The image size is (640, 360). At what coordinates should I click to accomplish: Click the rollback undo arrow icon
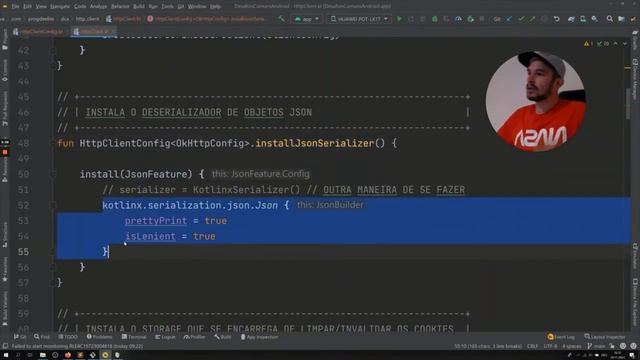pos(556,19)
